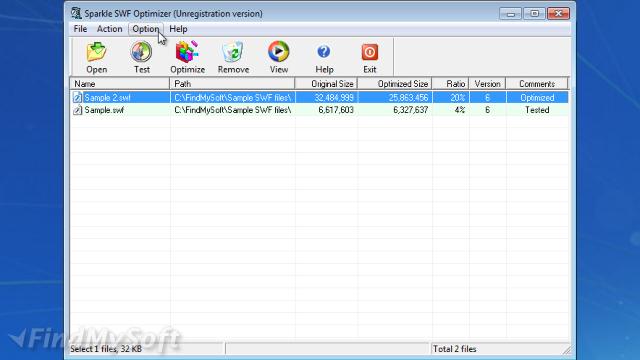640x360 pixels.
Task: Click the Sparkle SWF Optimizer title bar icon
Action: click(76, 13)
